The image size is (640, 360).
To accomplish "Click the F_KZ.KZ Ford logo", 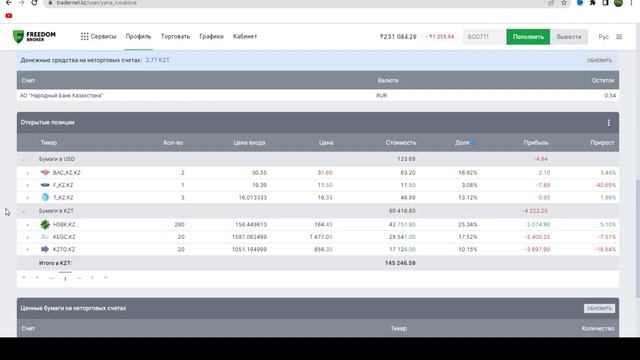I will [x=45, y=185].
